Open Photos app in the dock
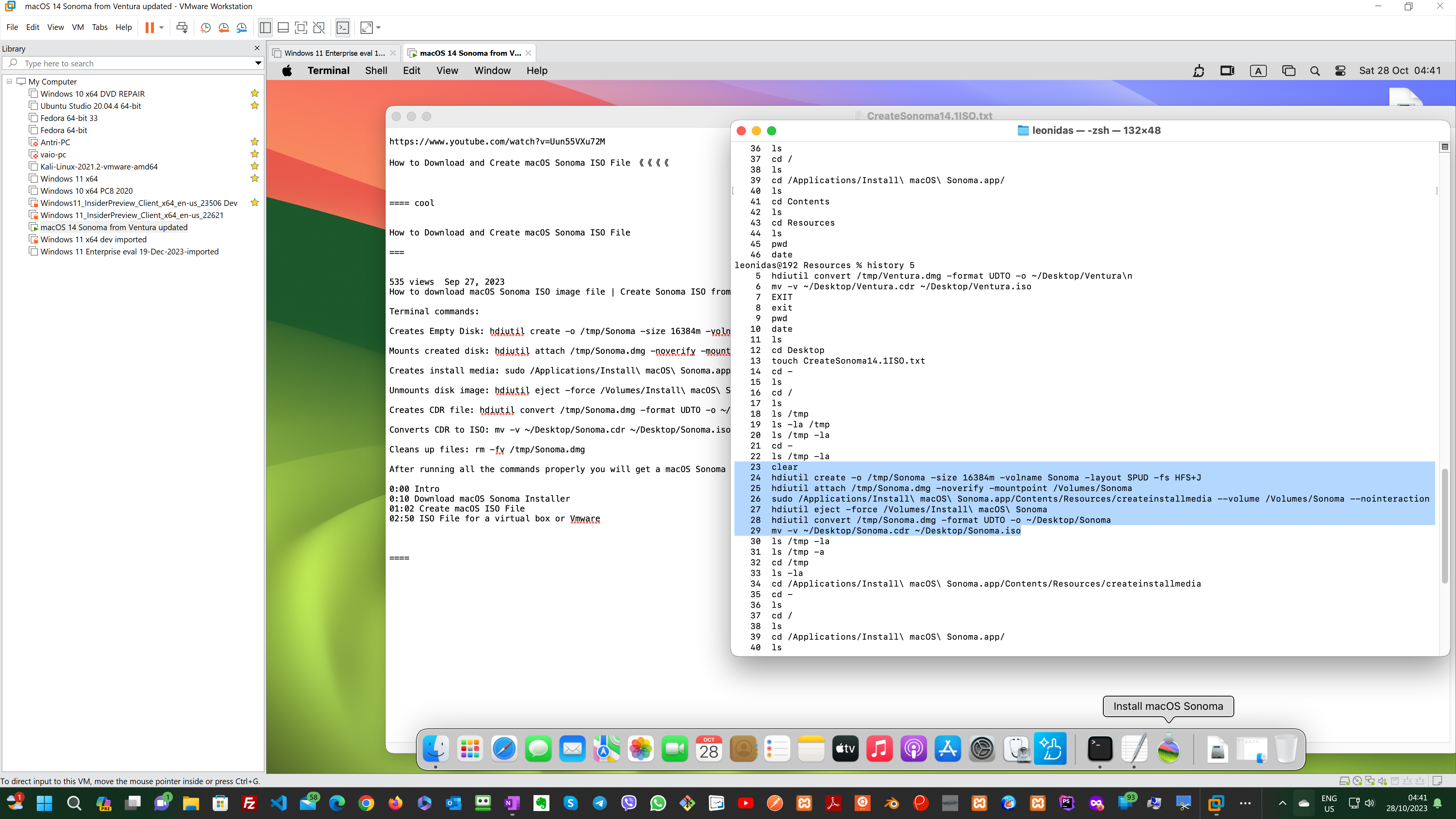The height and width of the screenshot is (819, 1456). 641,749
